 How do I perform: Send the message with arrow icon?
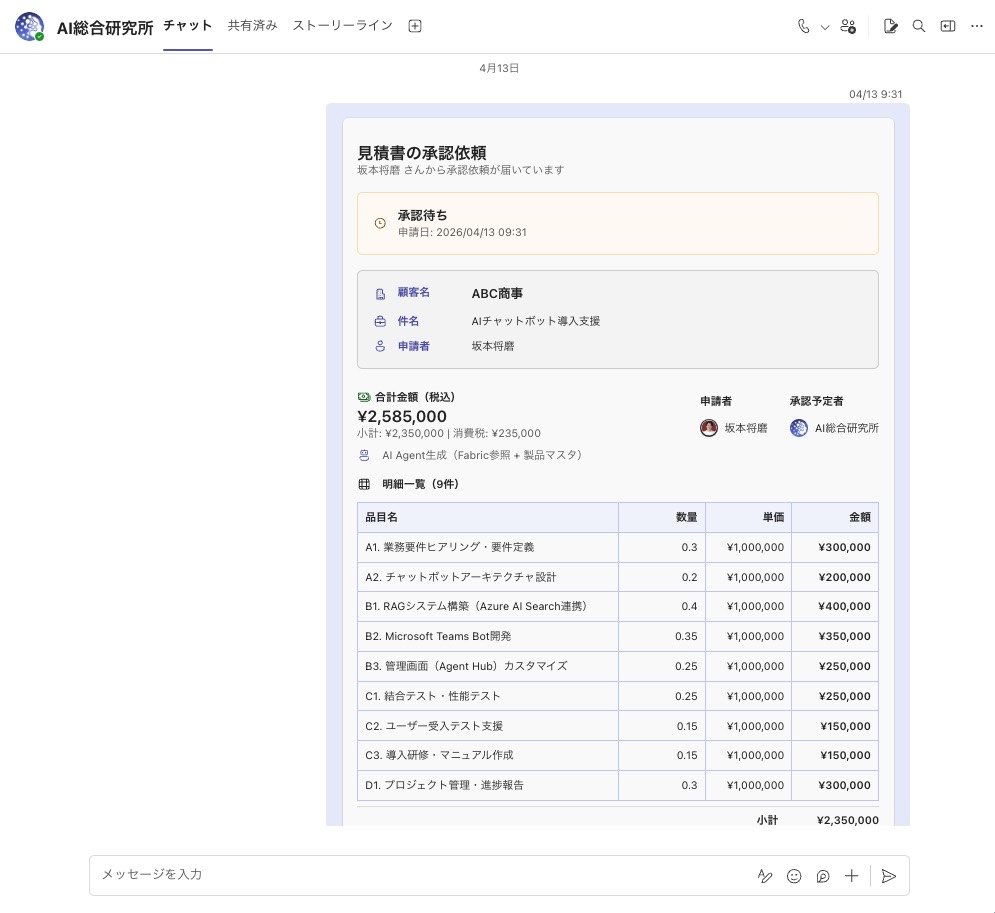889,876
